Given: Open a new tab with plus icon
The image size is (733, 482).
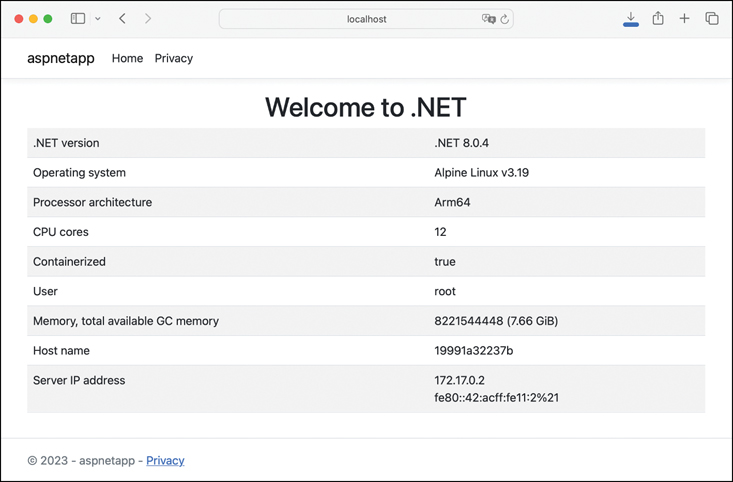Looking at the screenshot, I should click(x=685, y=19).
